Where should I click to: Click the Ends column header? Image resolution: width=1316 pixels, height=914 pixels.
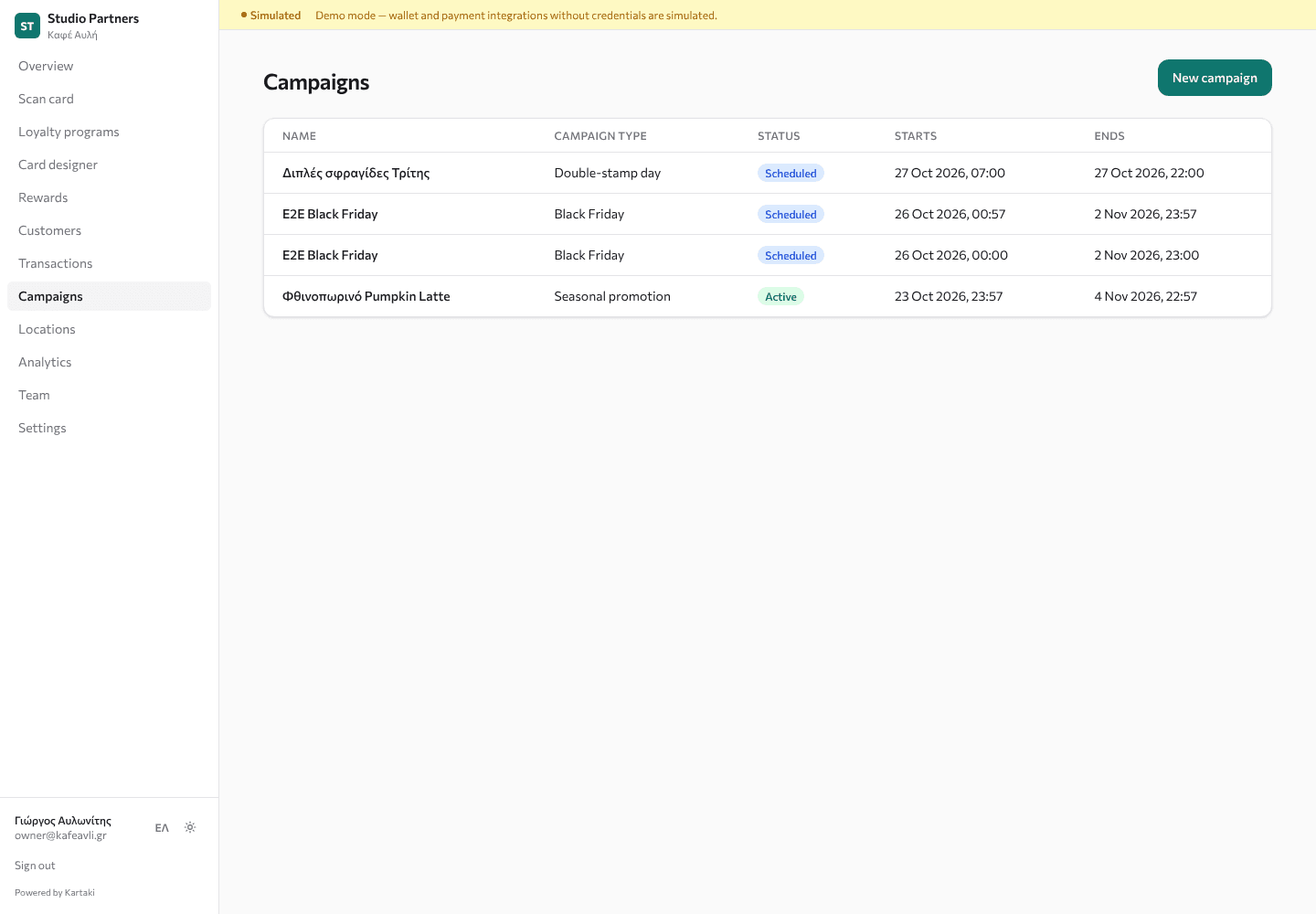tap(1109, 136)
